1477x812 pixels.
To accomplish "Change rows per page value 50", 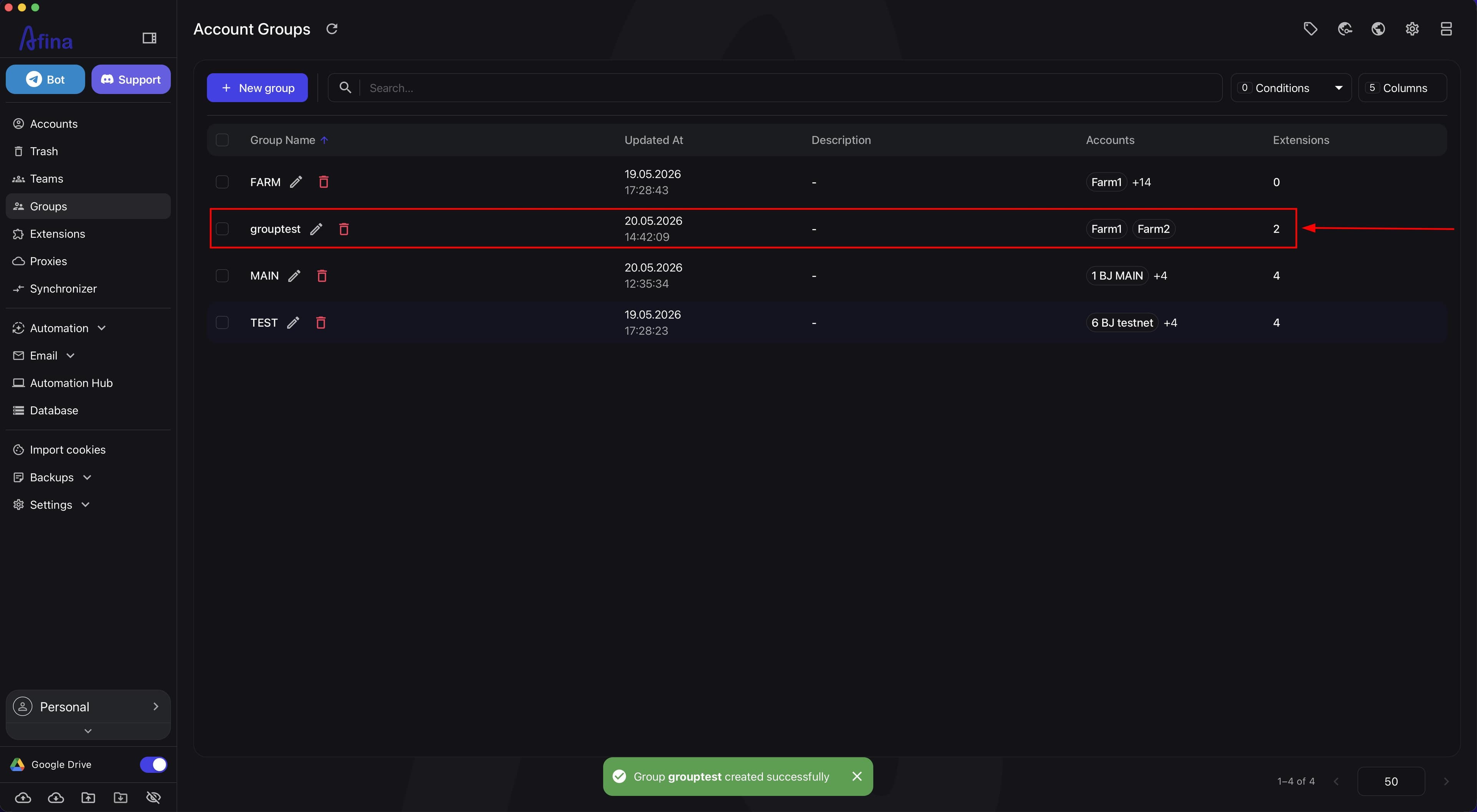I will [1391, 781].
